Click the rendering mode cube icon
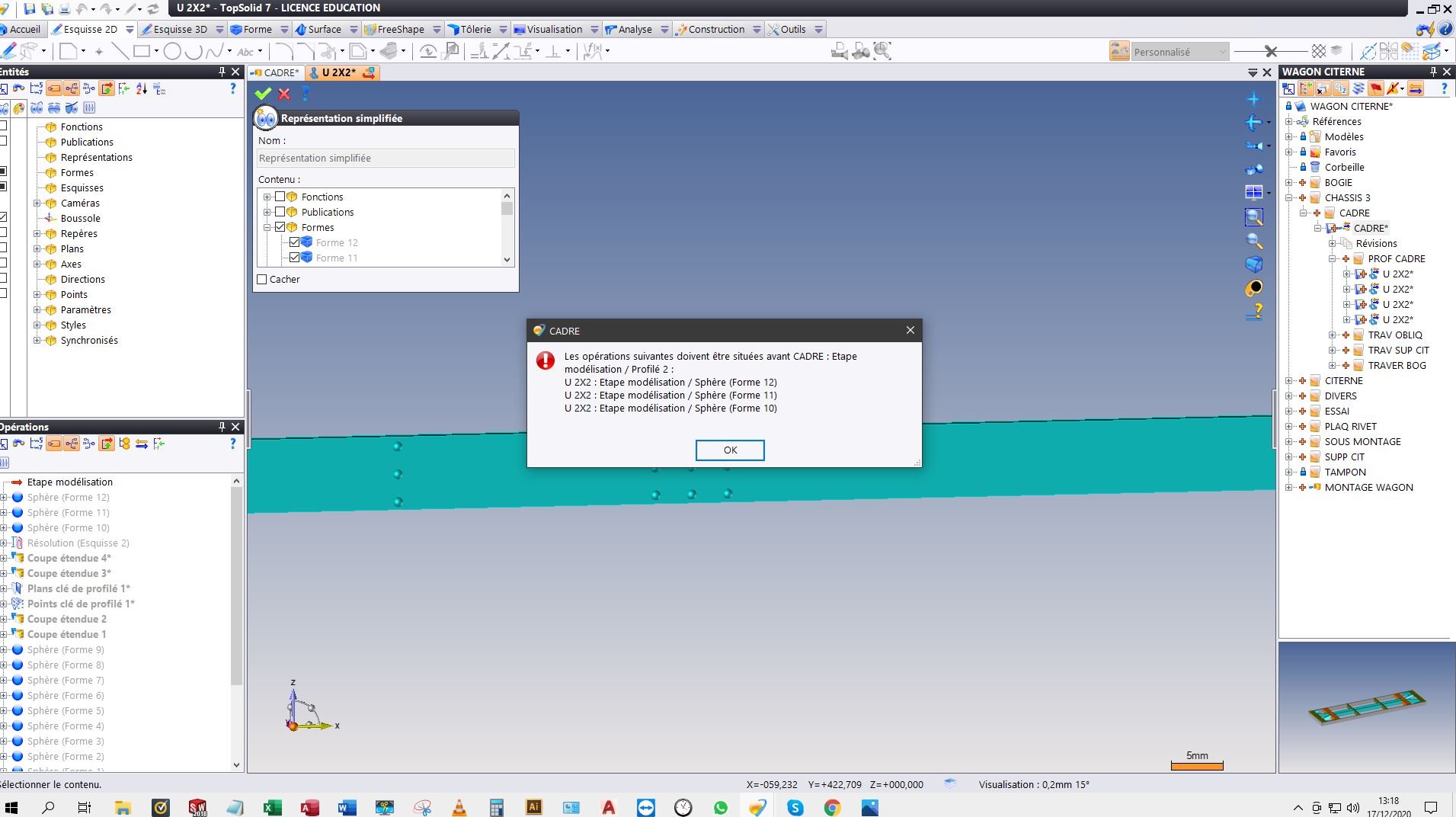The width and height of the screenshot is (1456, 817). tap(1253, 264)
